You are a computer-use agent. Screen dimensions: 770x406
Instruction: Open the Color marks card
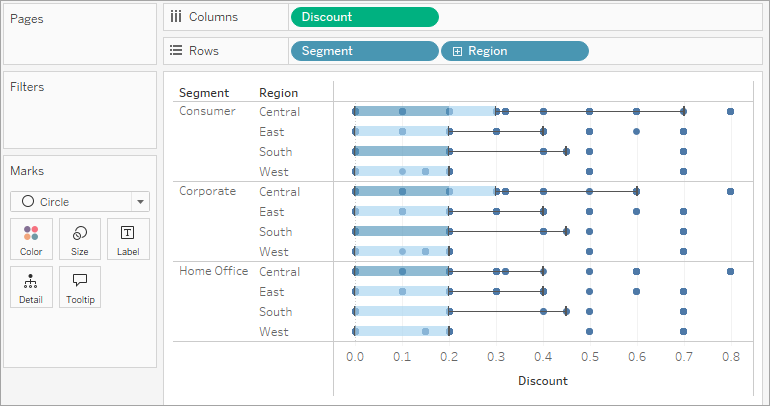(x=31, y=239)
